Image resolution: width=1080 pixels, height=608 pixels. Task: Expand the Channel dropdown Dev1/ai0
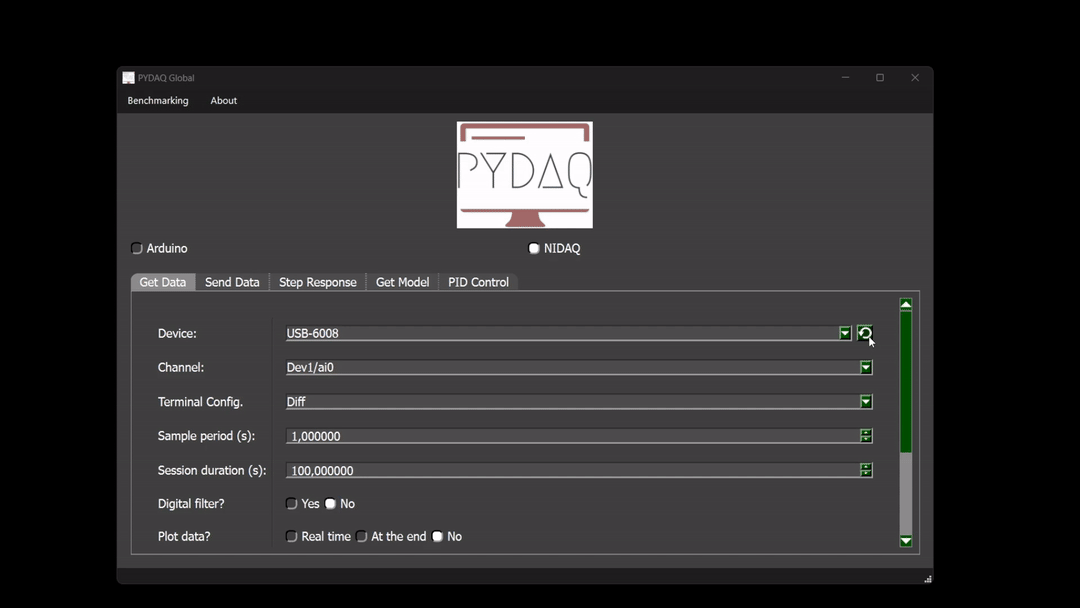(866, 368)
